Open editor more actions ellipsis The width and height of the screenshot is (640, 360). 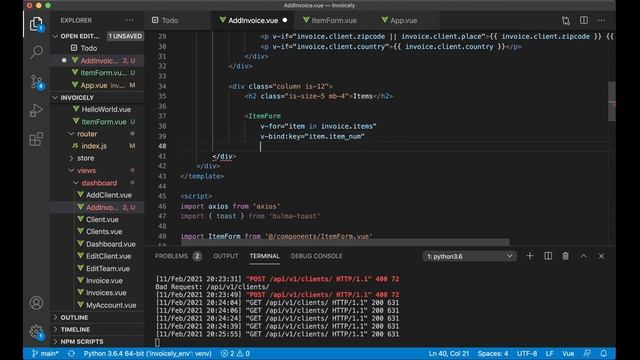tap(602, 20)
